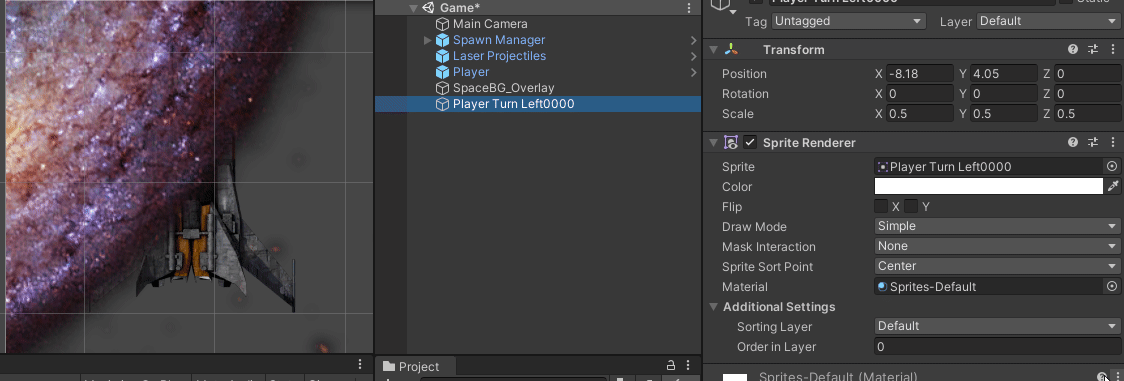Collapse the Additional Settings foldout
Screen dimensions: 1124x381
pyautogui.click(x=713, y=307)
